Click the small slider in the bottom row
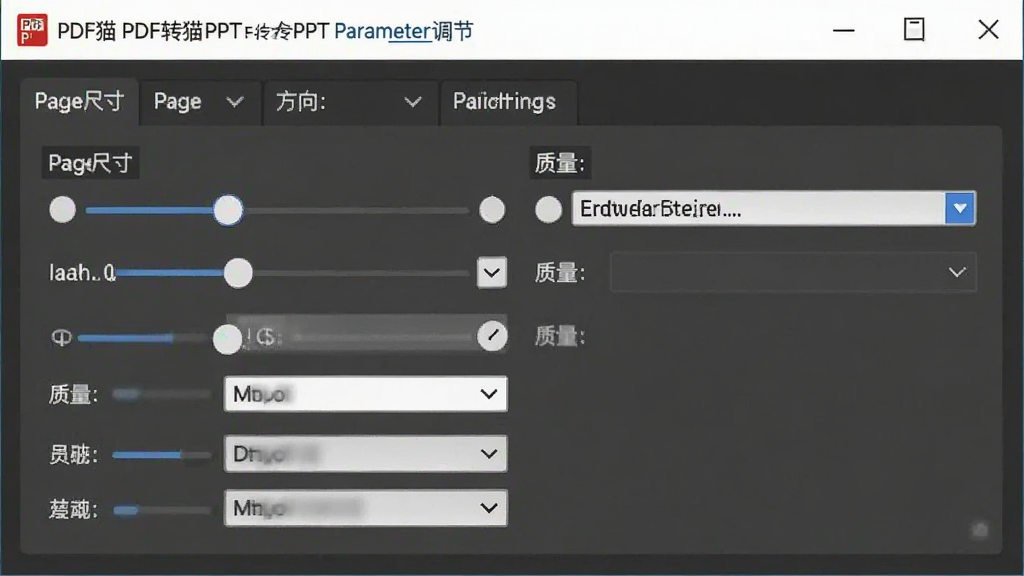 [x=161, y=510]
